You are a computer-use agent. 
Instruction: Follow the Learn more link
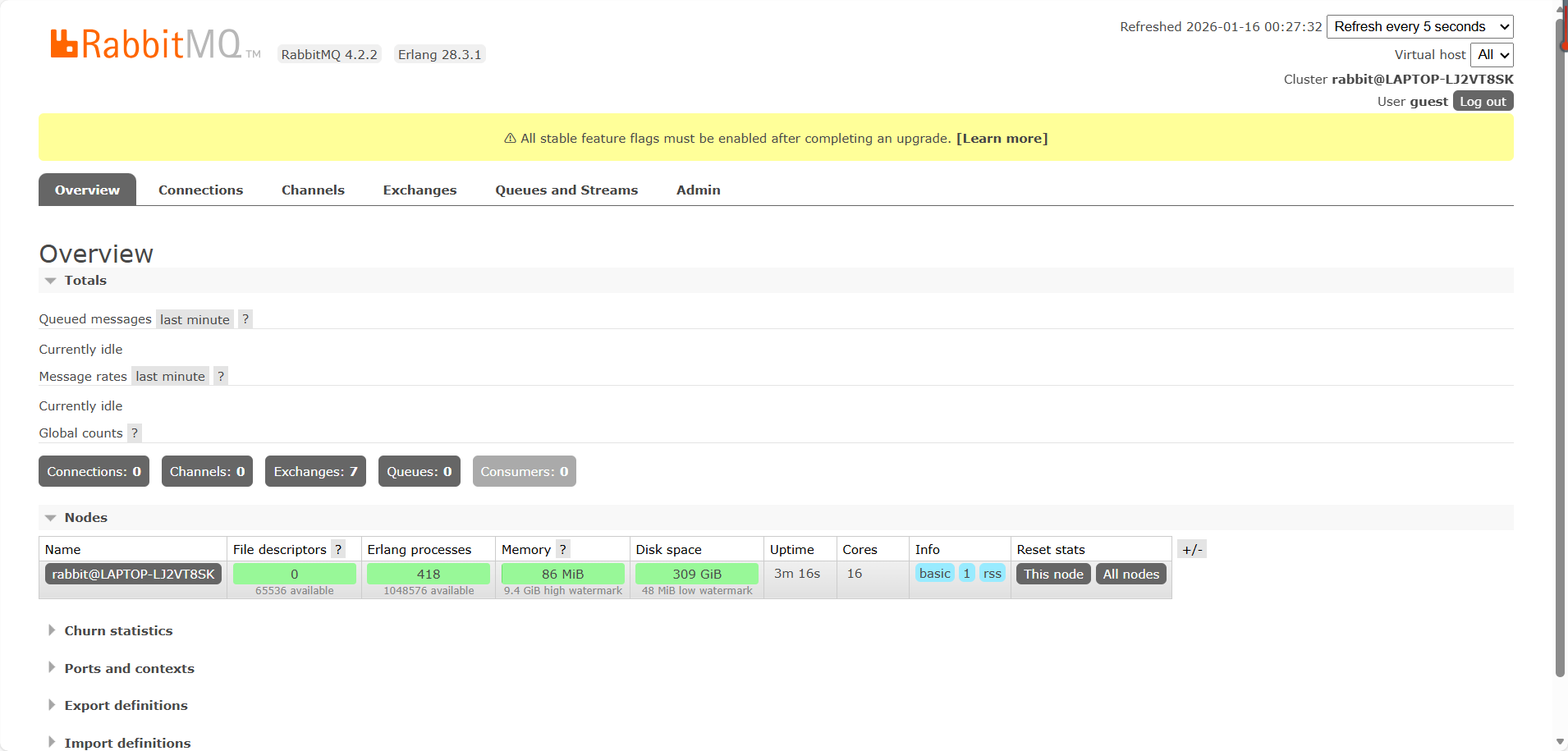pyautogui.click(x=1002, y=138)
